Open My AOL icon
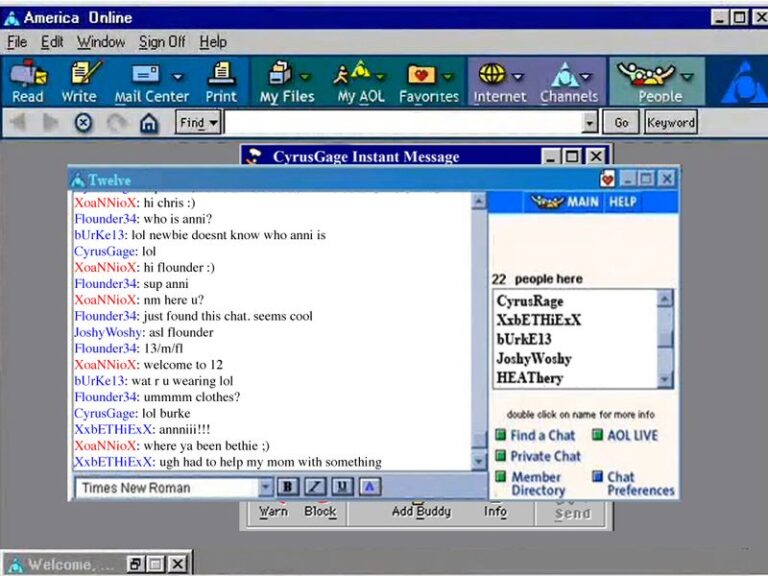 point(352,72)
